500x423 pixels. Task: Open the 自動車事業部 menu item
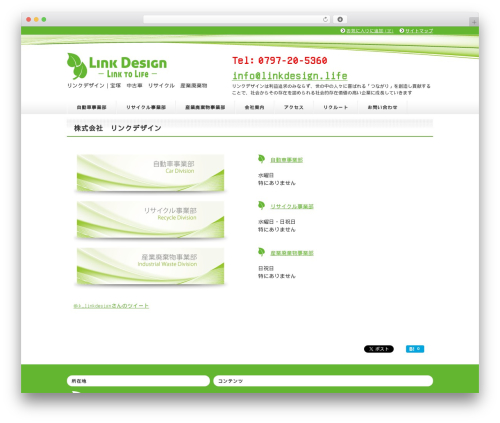tap(91, 107)
